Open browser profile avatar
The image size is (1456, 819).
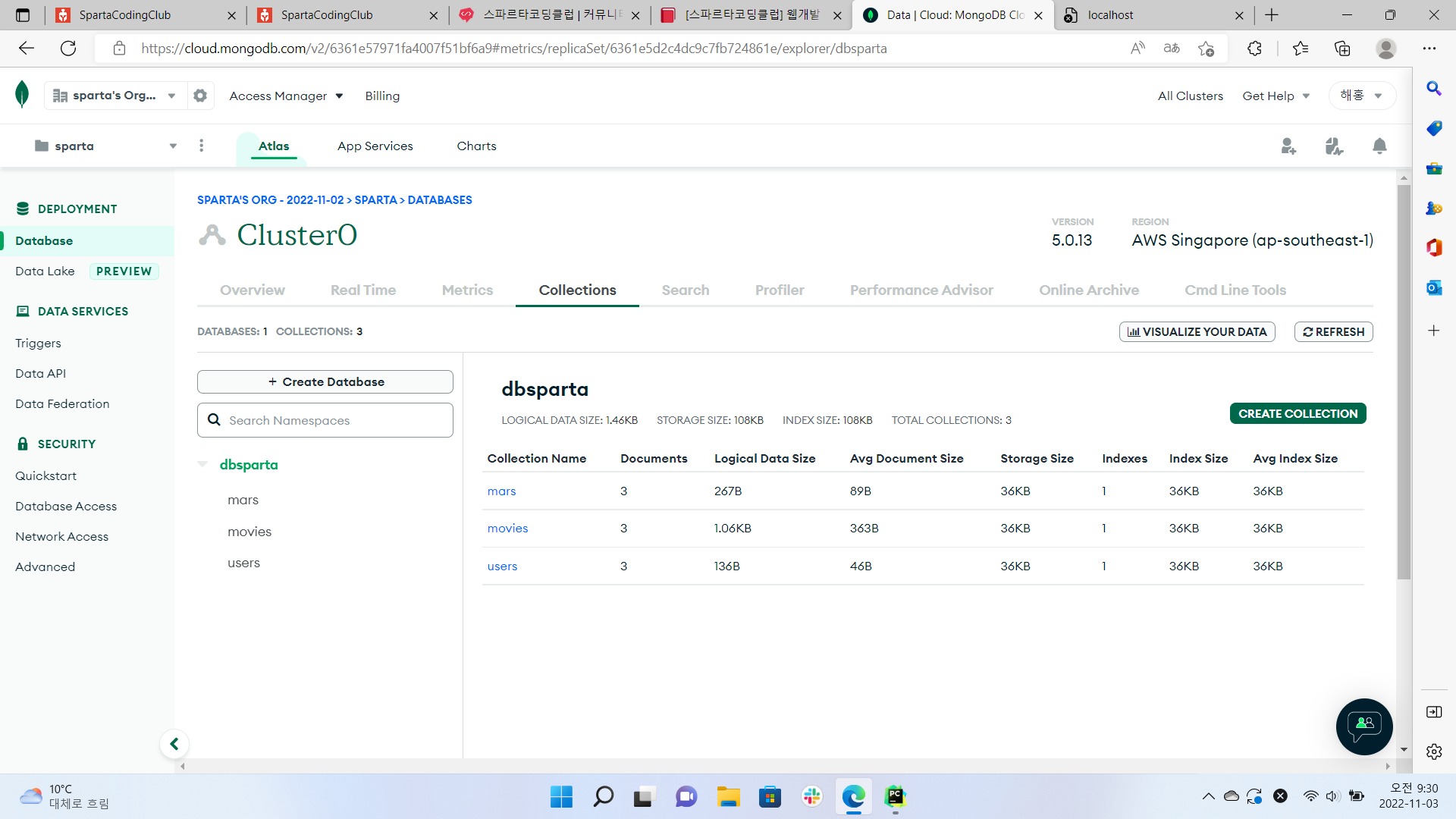point(1386,49)
